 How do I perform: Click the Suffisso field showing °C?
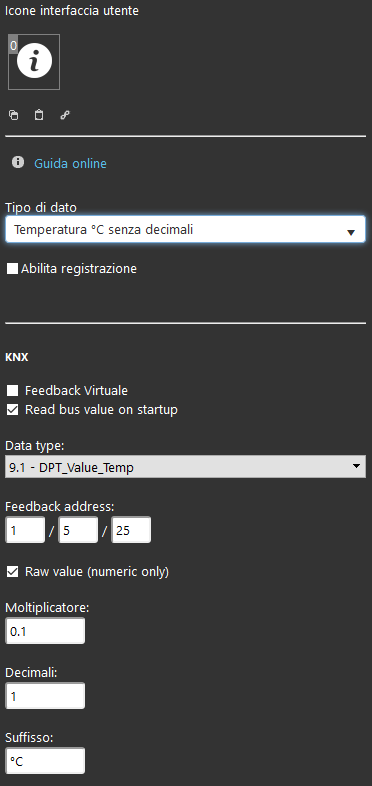45,761
